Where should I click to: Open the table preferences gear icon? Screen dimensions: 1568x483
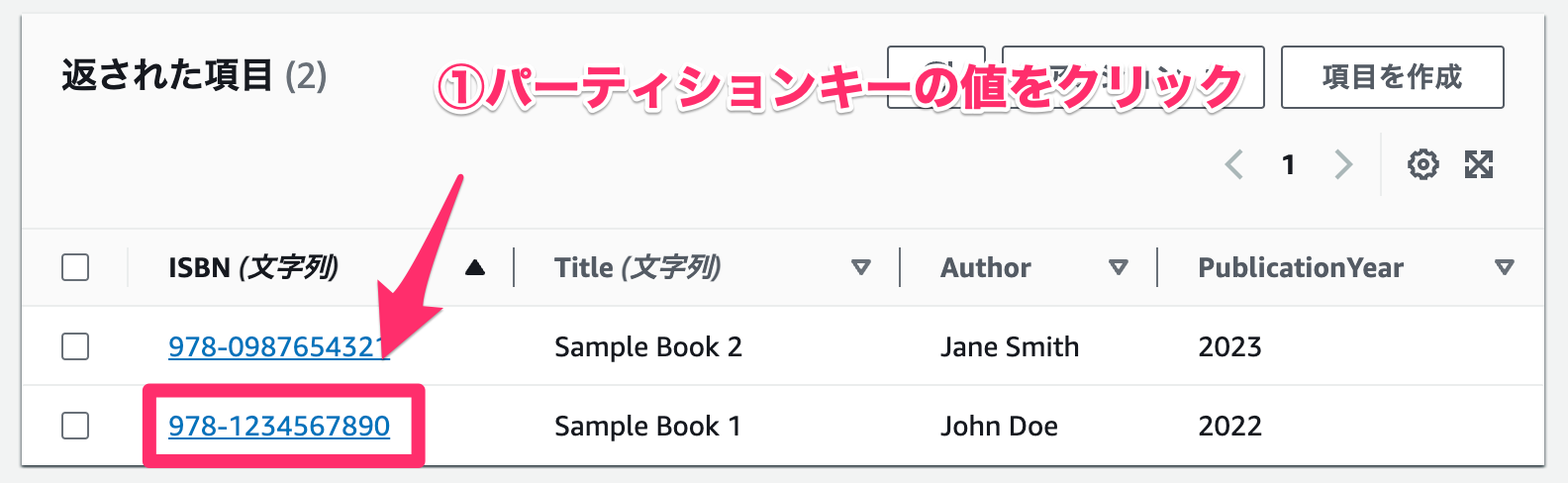[x=1422, y=164]
